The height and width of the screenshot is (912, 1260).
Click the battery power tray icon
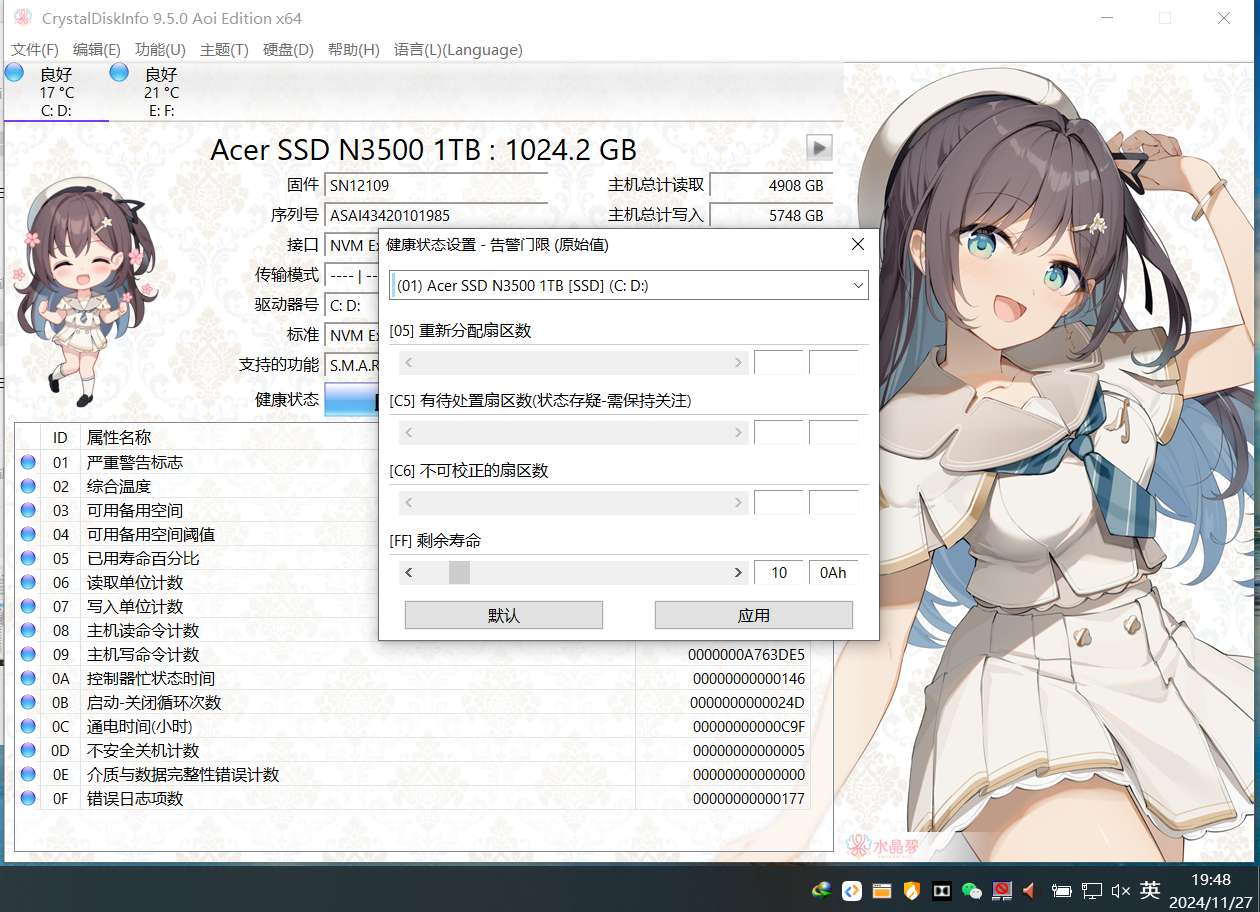click(x=1062, y=890)
